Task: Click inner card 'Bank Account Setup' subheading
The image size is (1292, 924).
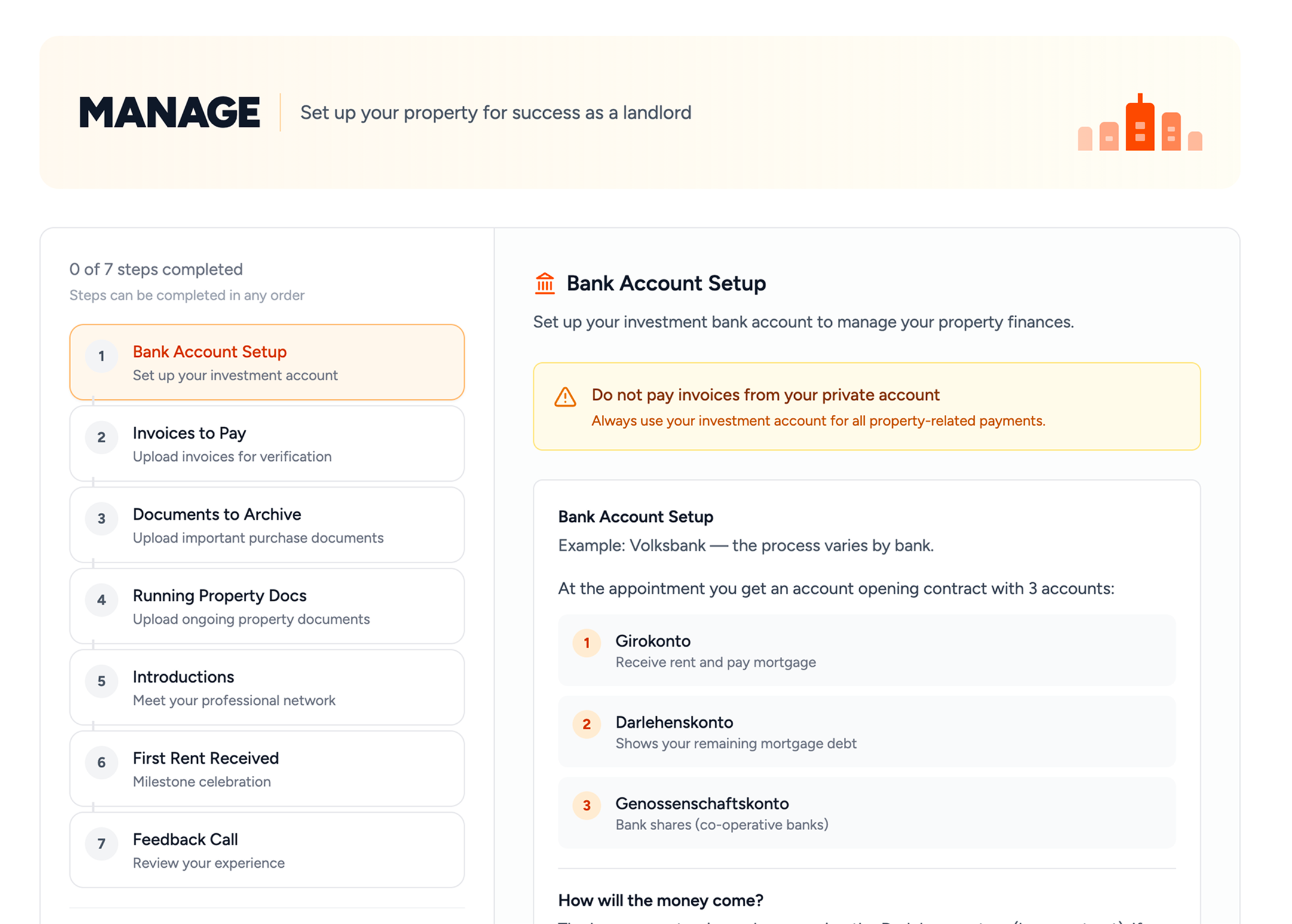Action: point(635,517)
